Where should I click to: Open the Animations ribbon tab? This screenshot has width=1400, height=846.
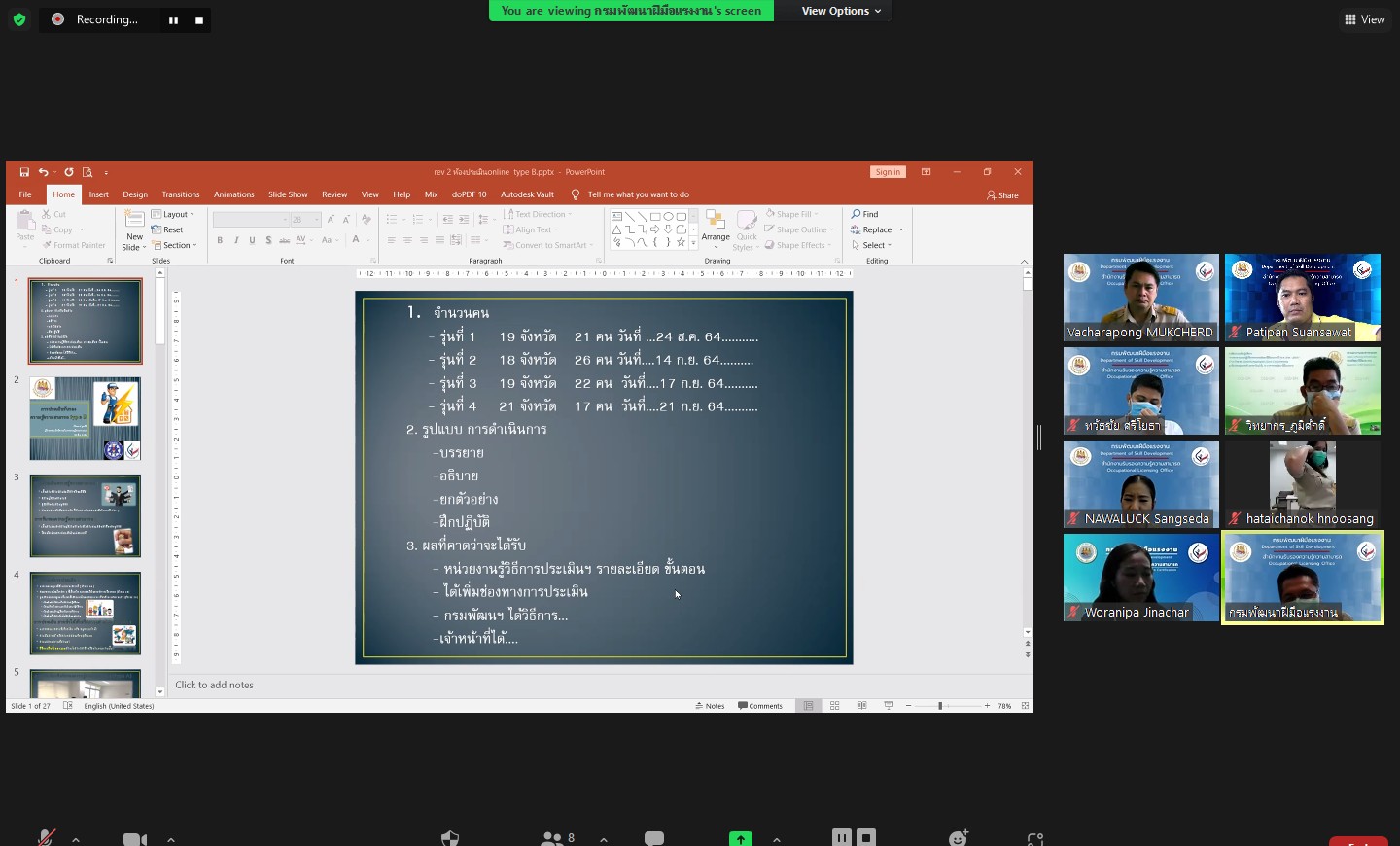(x=233, y=194)
